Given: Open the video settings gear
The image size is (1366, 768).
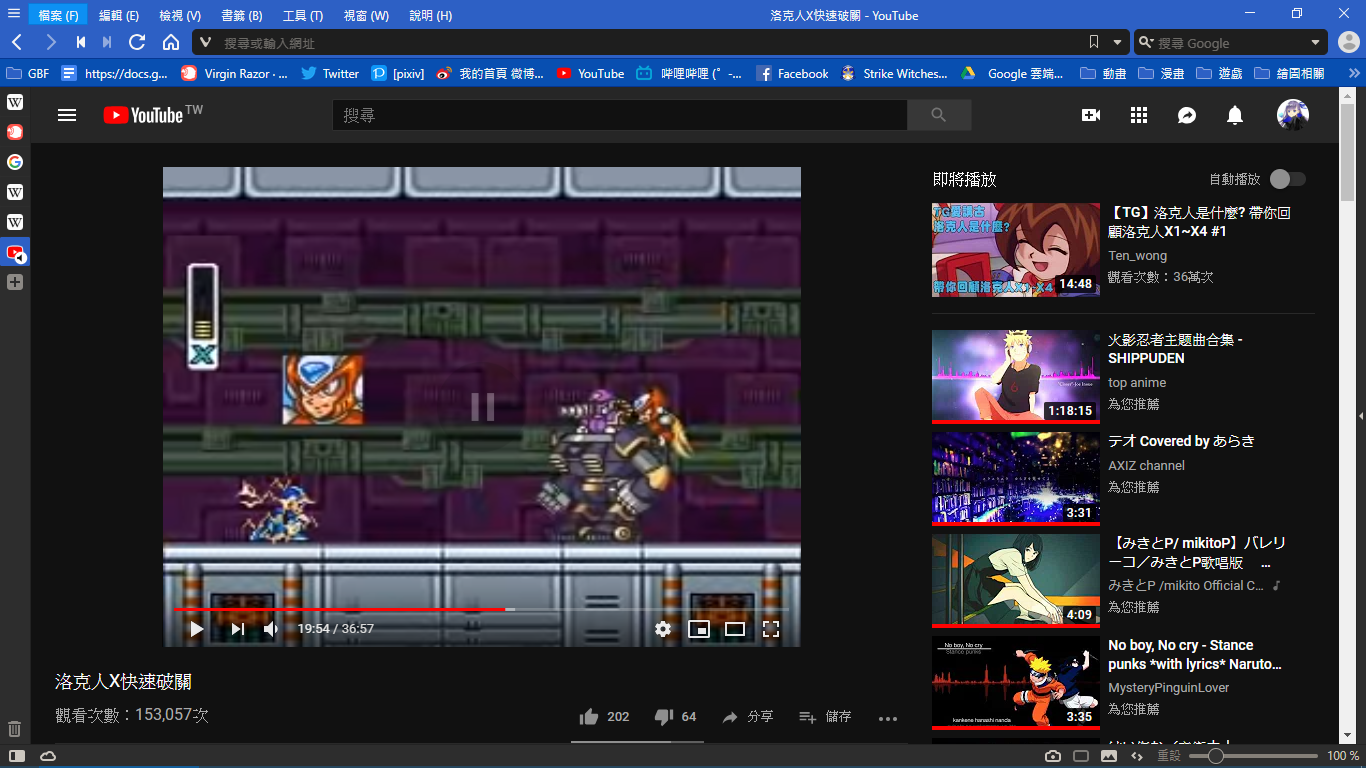Looking at the screenshot, I should [x=663, y=629].
